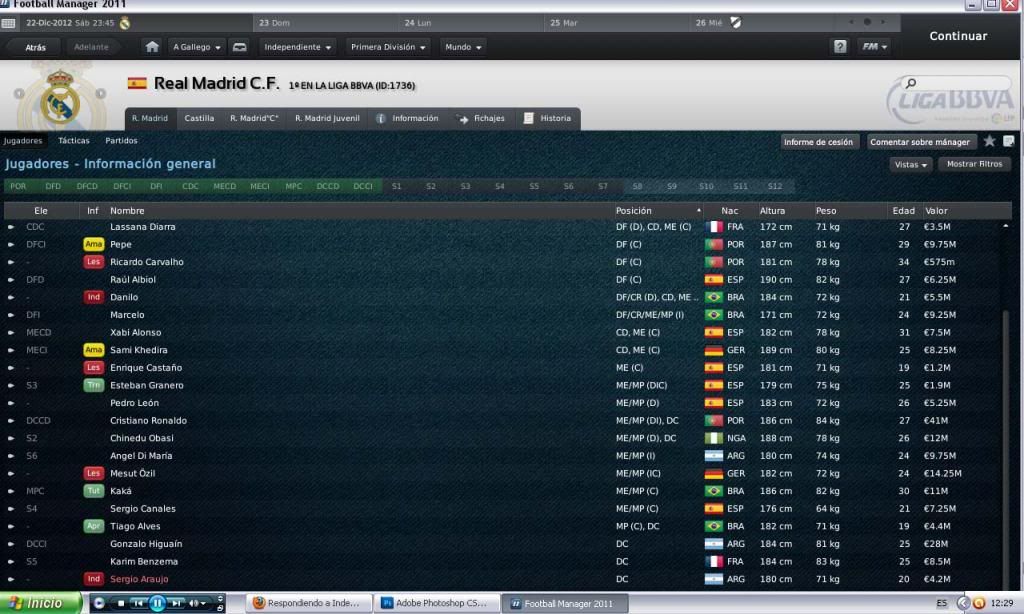Select the POR position slot
The height and width of the screenshot is (614, 1024).
tap(18, 187)
